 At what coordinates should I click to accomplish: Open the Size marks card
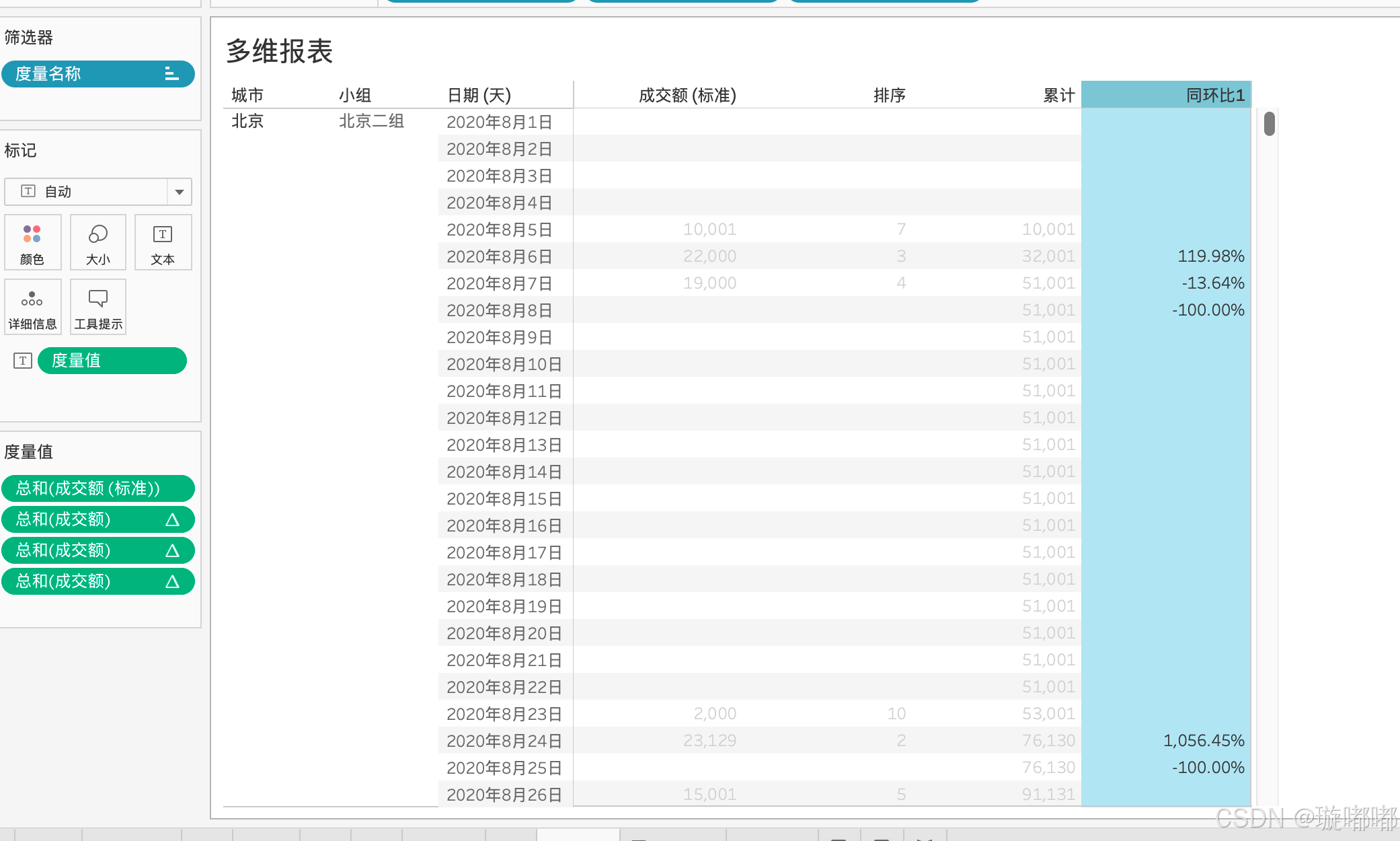pos(98,242)
